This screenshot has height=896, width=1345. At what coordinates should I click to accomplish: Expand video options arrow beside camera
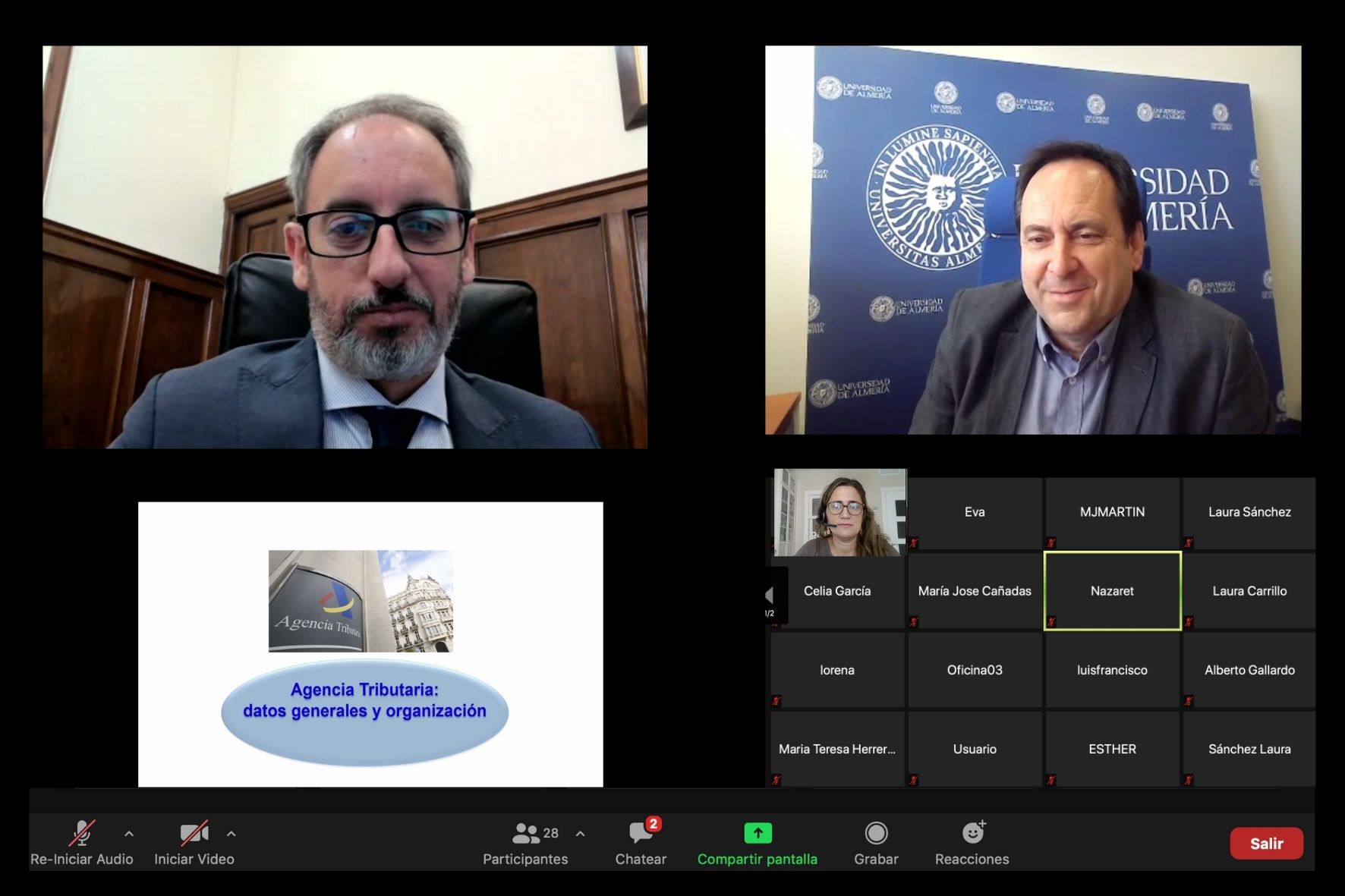coord(232,834)
